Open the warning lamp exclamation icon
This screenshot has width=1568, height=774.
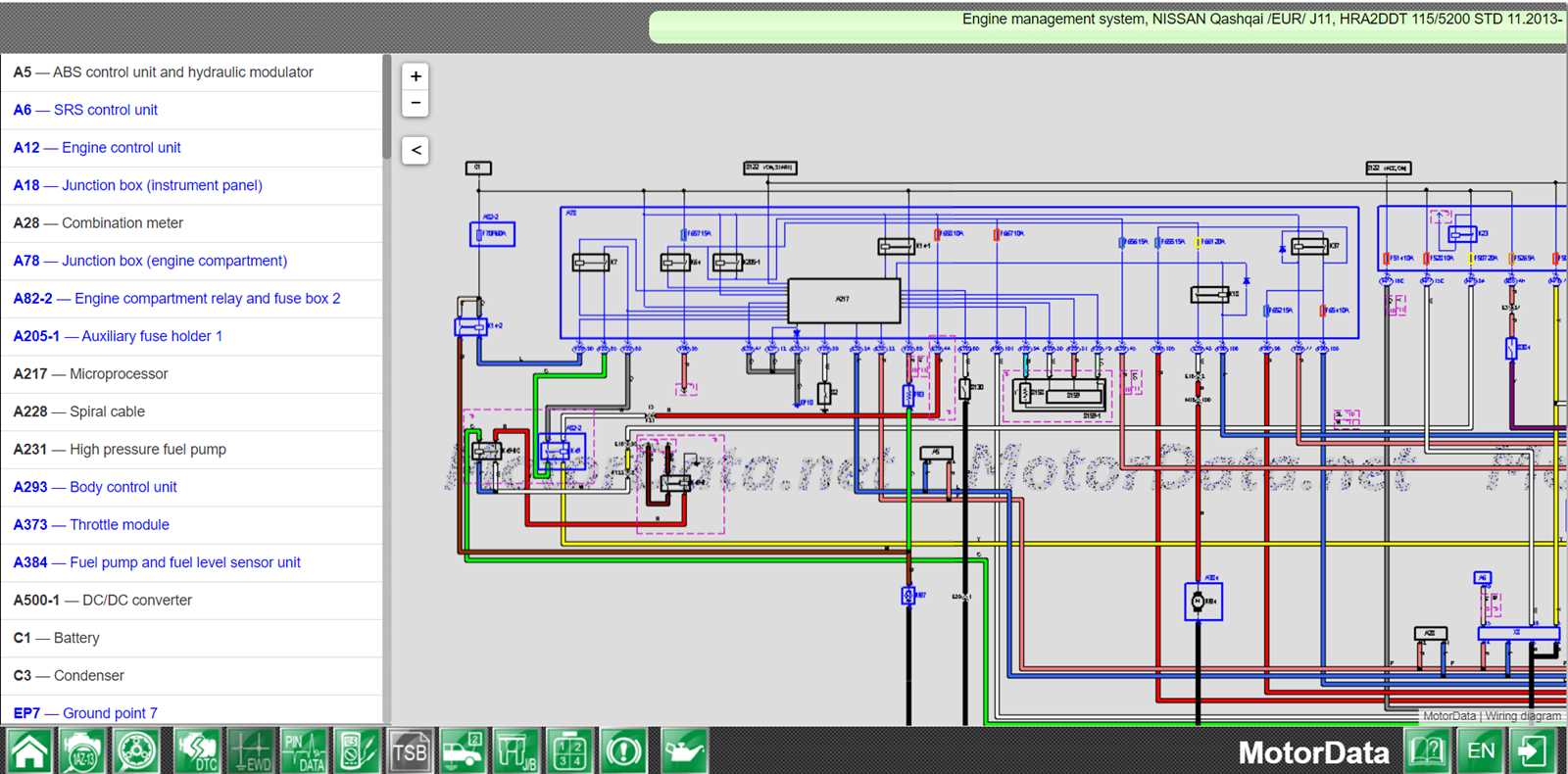[x=623, y=751]
